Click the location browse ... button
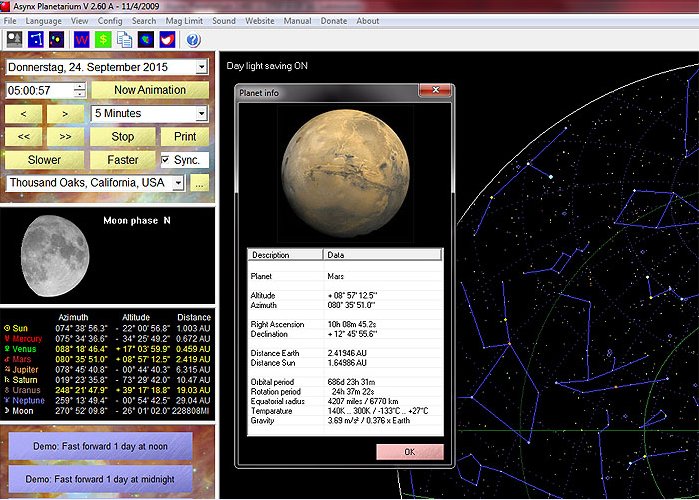This screenshot has width=699, height=500. point(199,183)
